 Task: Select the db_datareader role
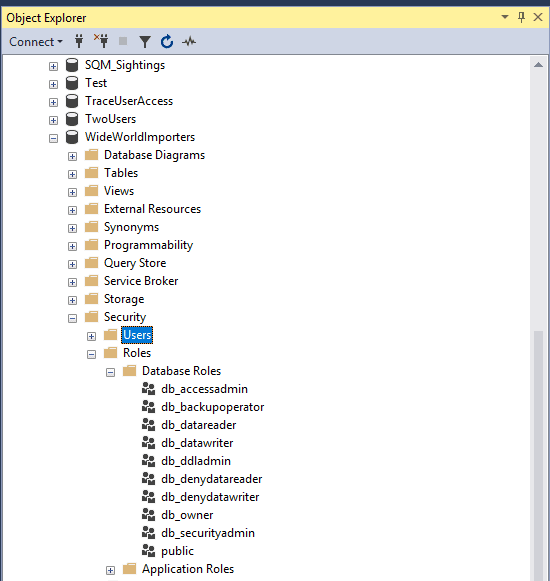tap(199, 425)
